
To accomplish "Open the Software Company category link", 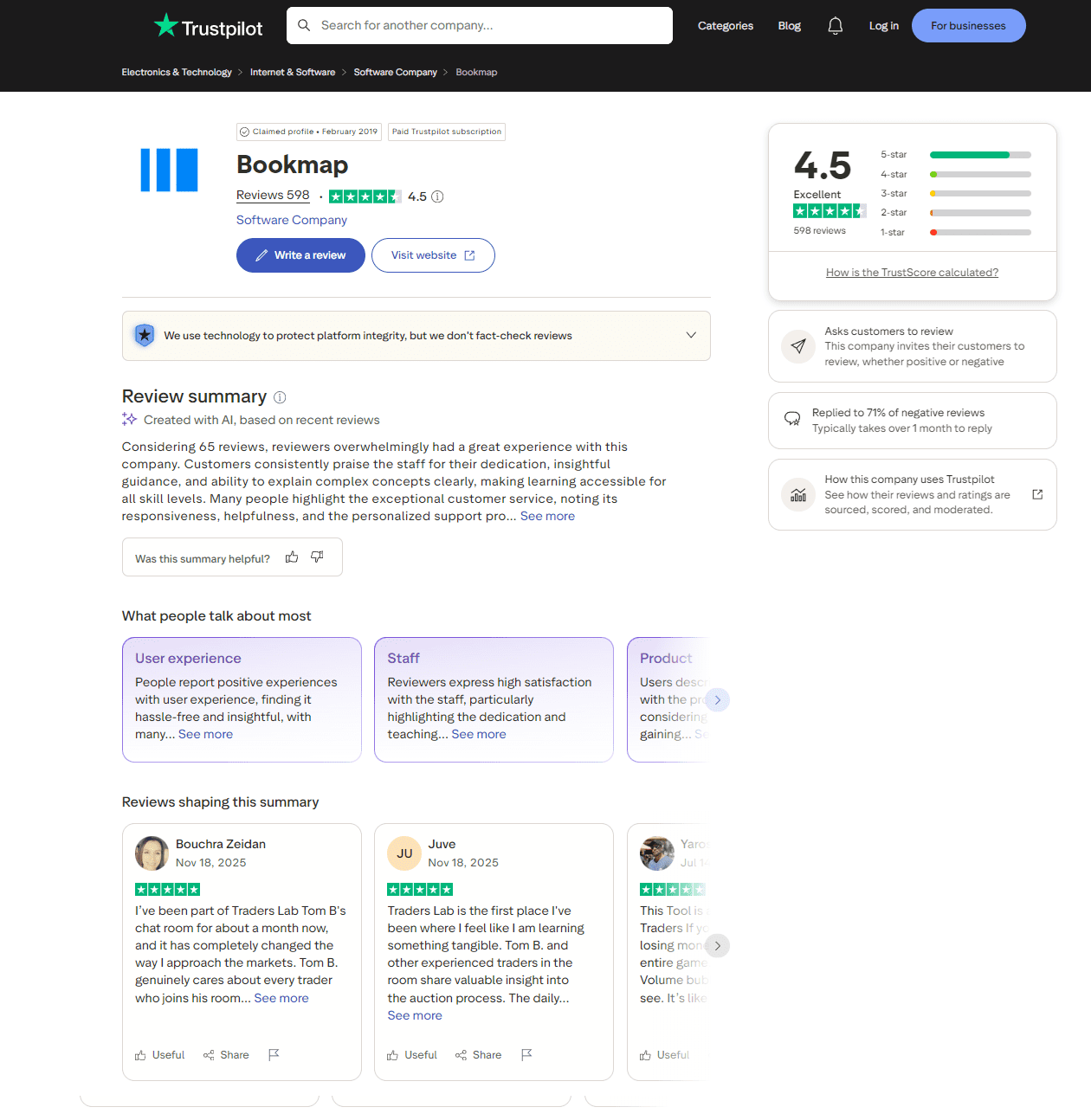I will coord(292,220).
